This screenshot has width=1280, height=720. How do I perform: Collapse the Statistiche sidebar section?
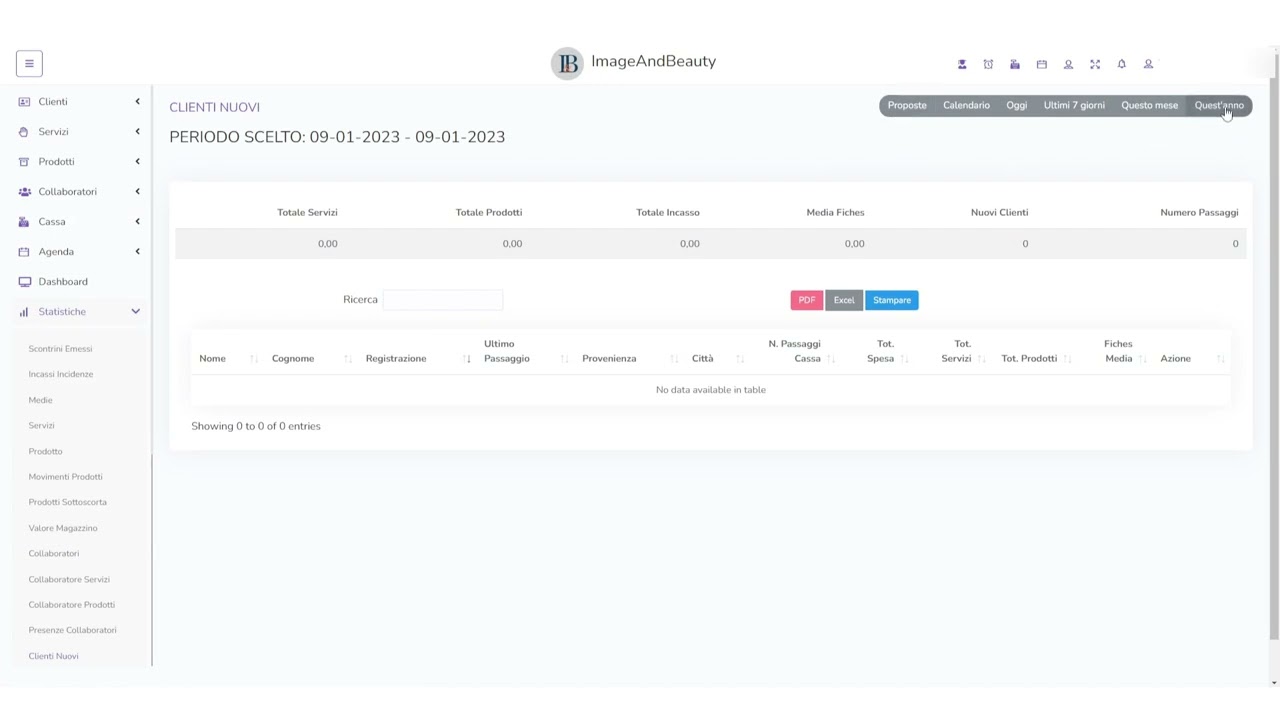[x=80, y=312]
